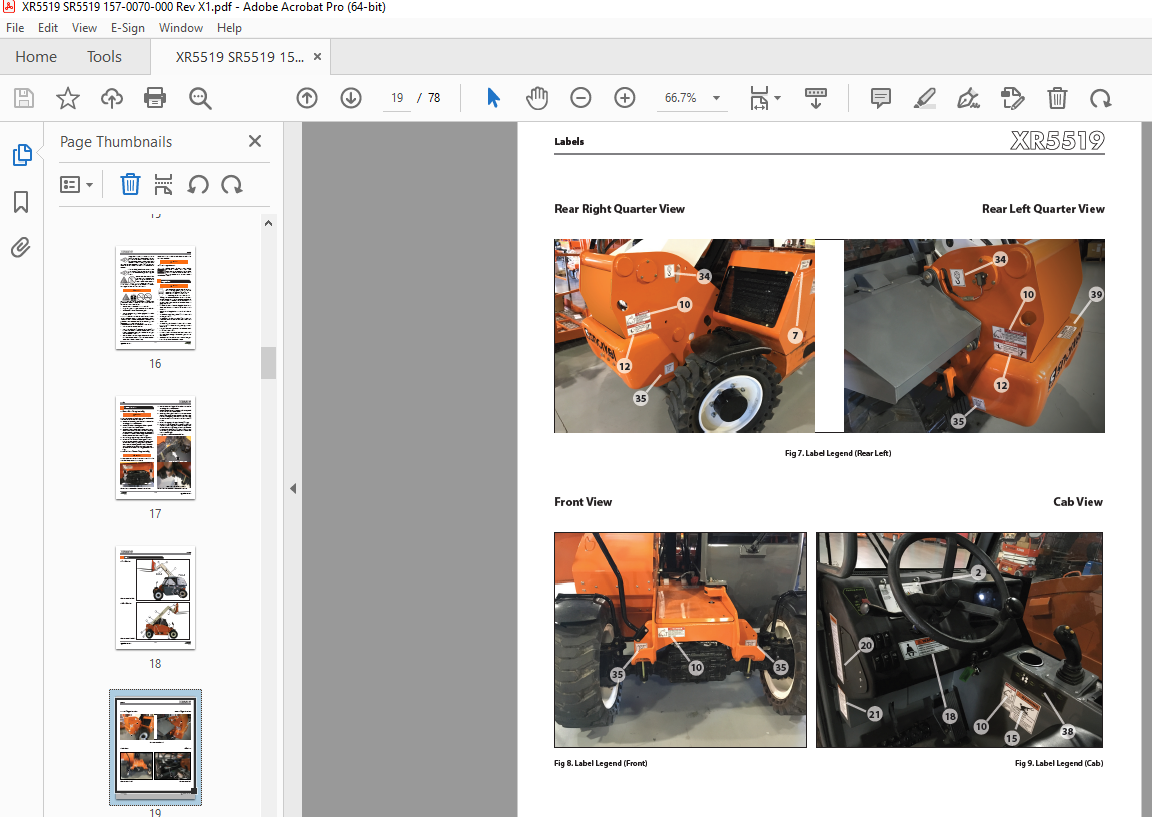The width and height of the screenshot is (1152, 817).
Task: Click the Rear Left Quarter View heading
Action: click(1043, 209)
